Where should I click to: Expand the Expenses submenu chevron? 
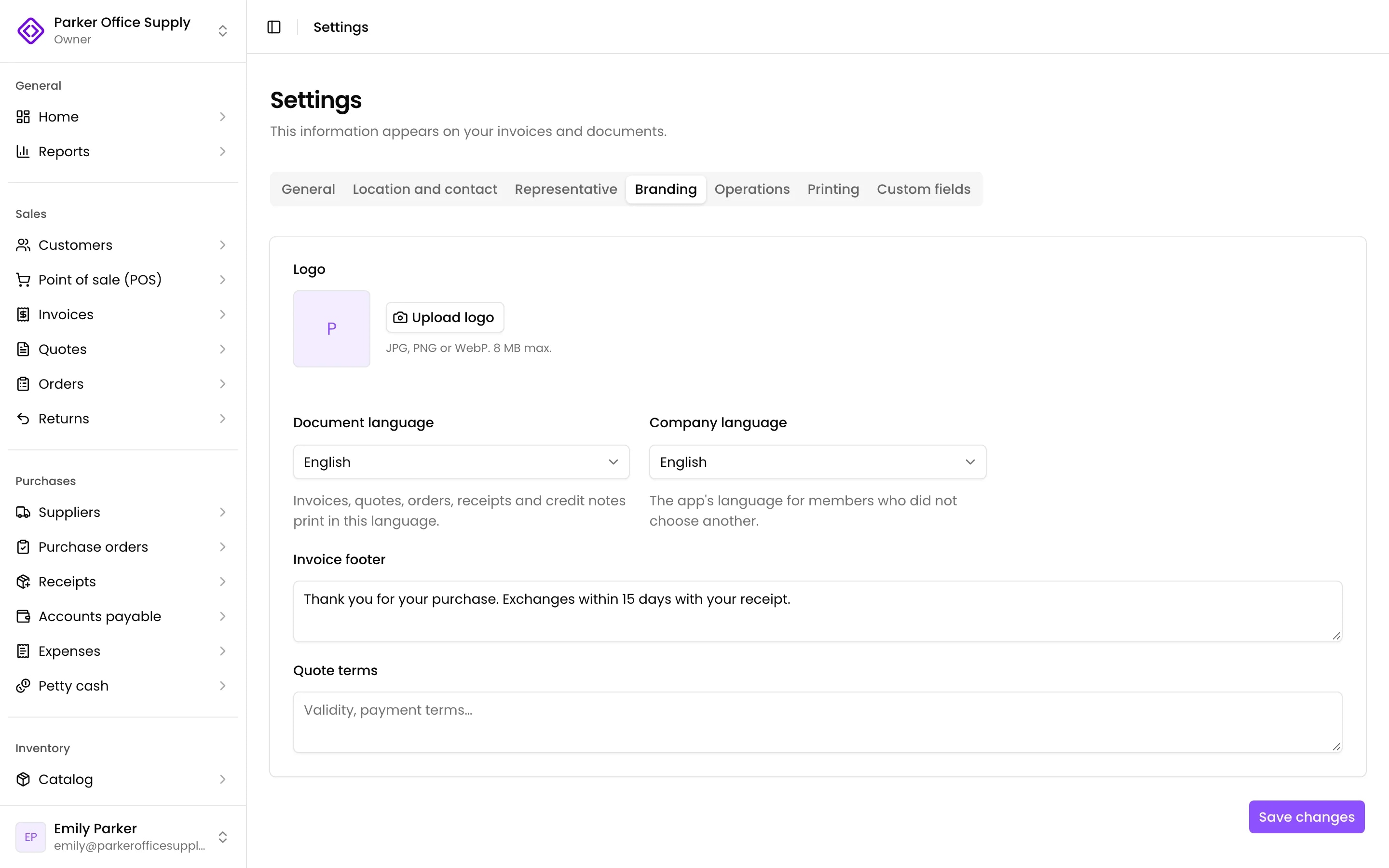click(x=223, y=651)
